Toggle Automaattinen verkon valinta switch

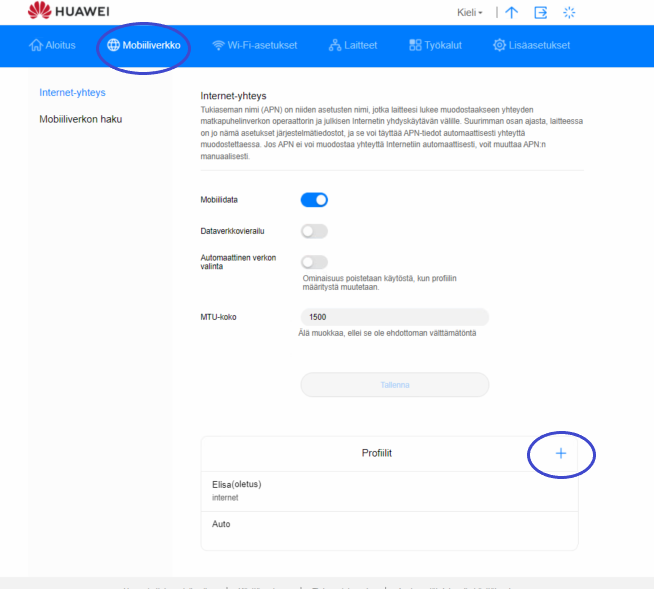click(x=314, y=262)
